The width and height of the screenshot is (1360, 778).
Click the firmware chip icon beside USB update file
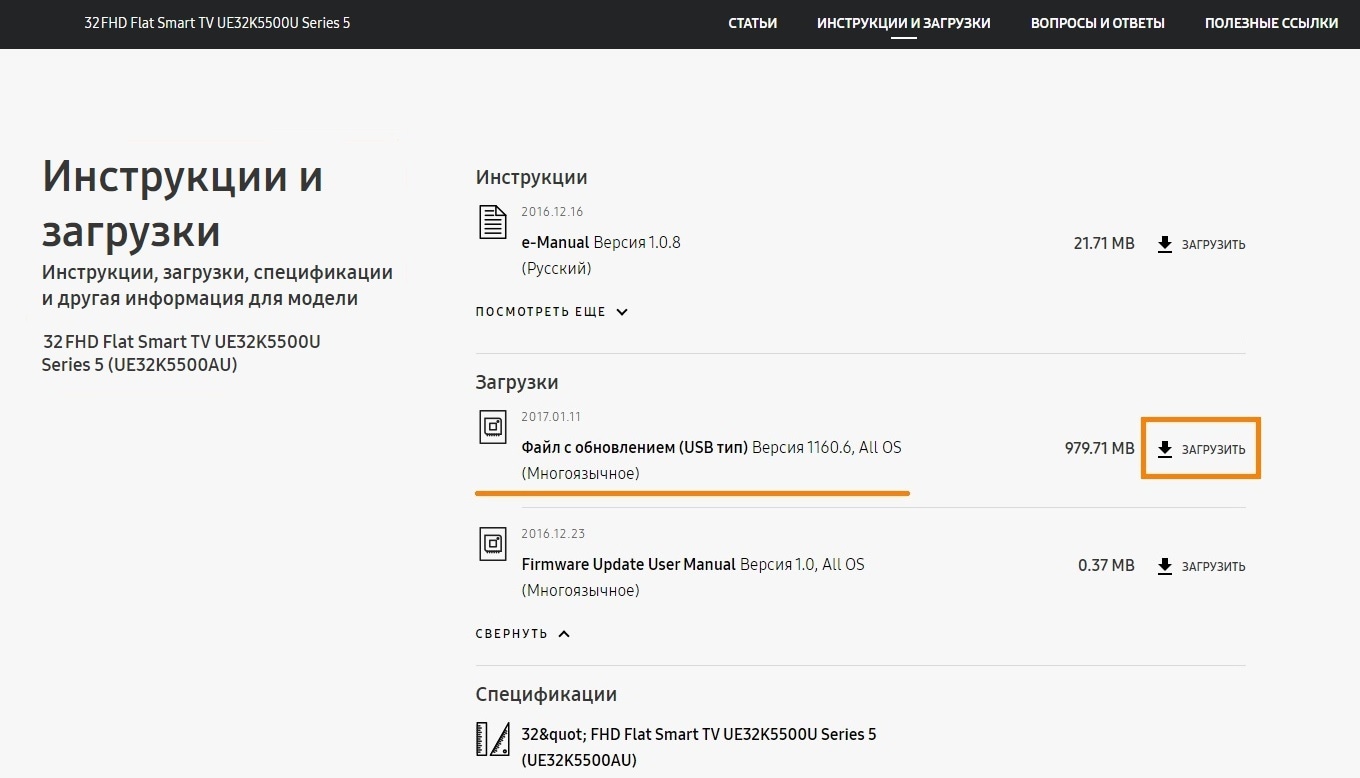493,427
